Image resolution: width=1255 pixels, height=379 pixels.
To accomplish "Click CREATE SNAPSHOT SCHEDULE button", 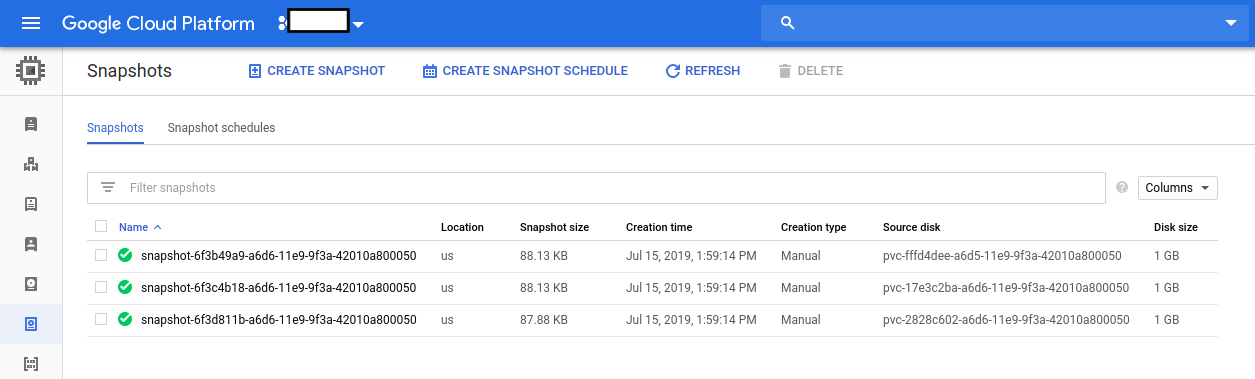I will point(525,71).
